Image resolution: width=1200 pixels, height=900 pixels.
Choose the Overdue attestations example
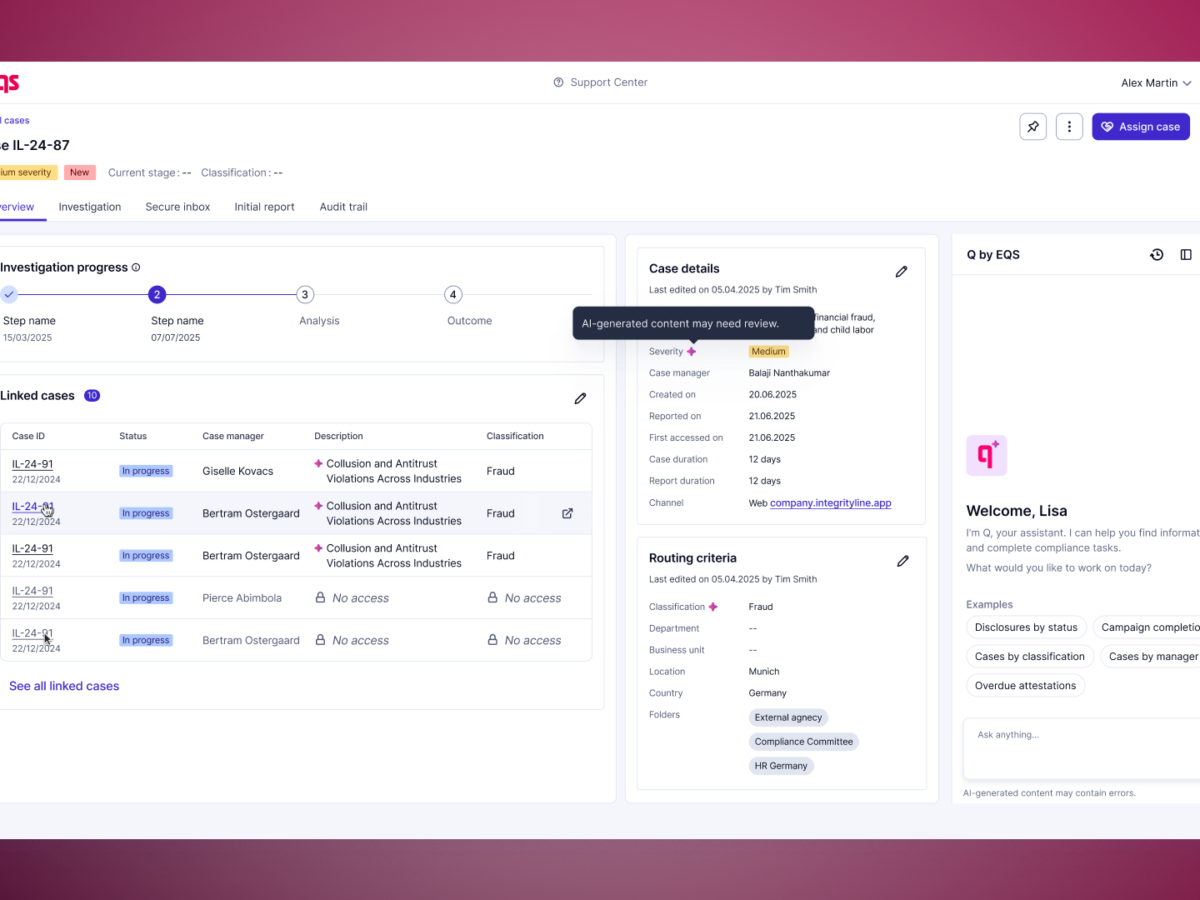coord(1025,686)
